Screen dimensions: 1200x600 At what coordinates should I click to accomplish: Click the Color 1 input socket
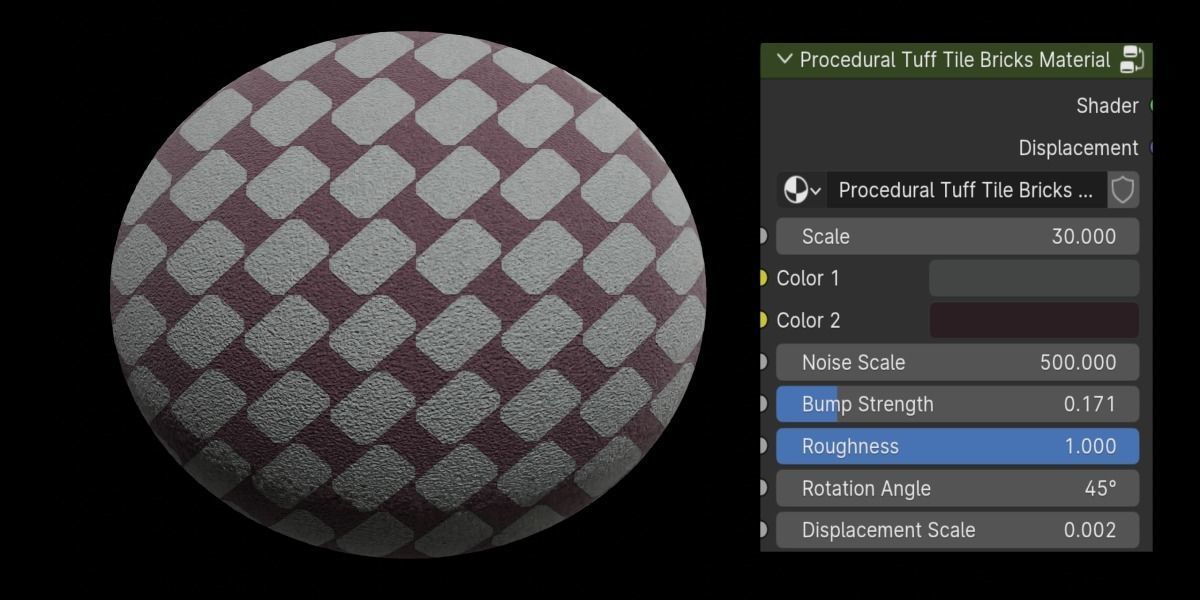[x=763, y=278]
